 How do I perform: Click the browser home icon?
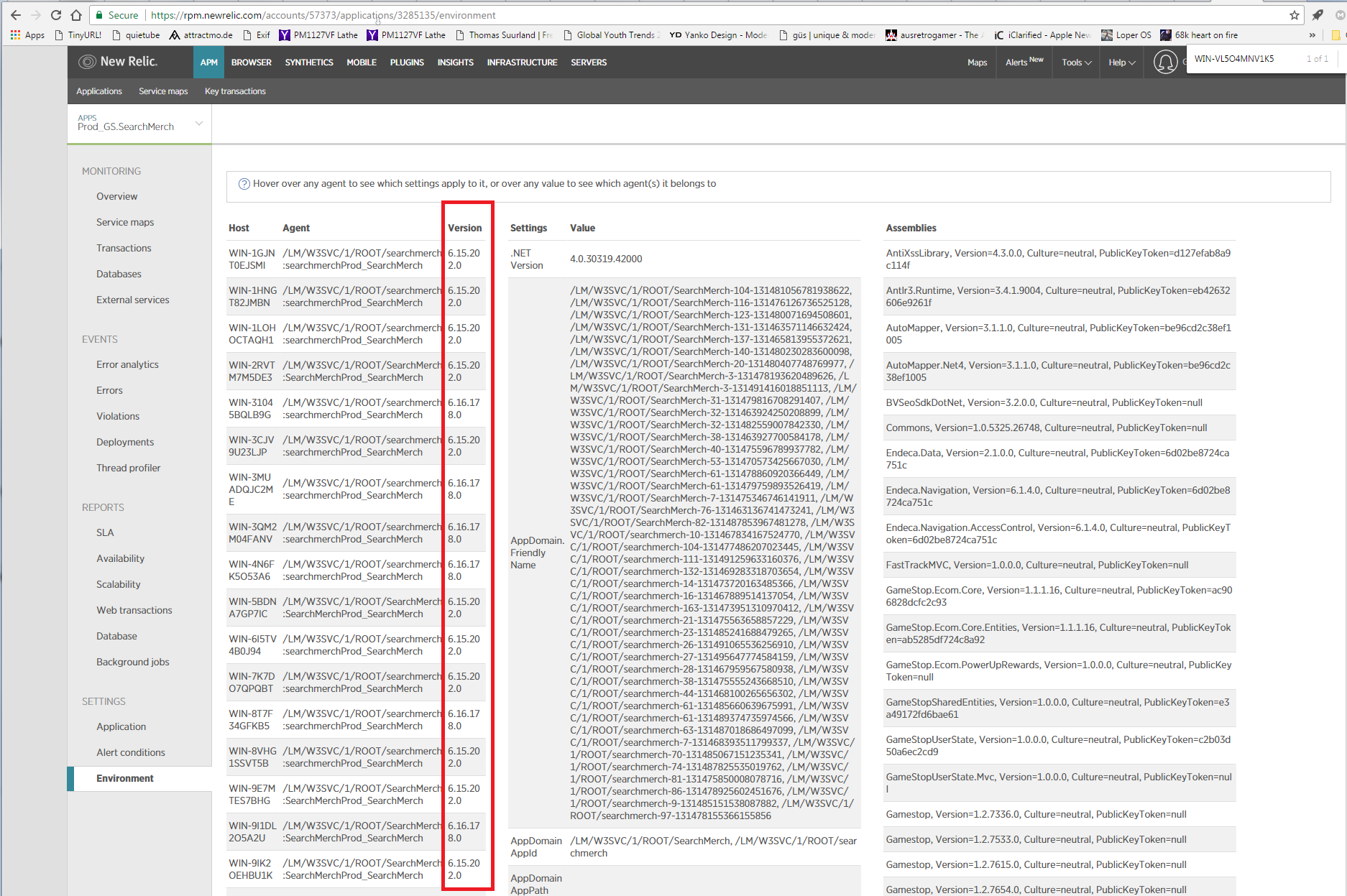76,15
